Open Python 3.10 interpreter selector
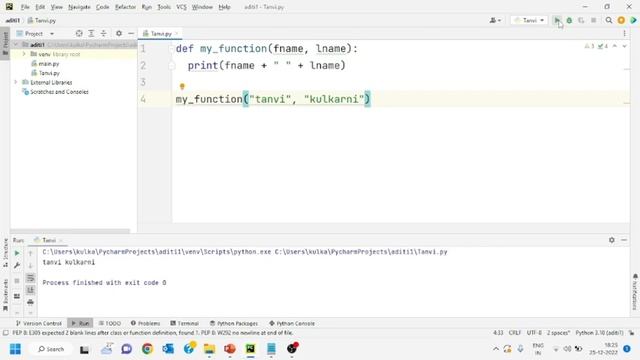The width and height of the screenshot is (640, 360). coord(599,333)
